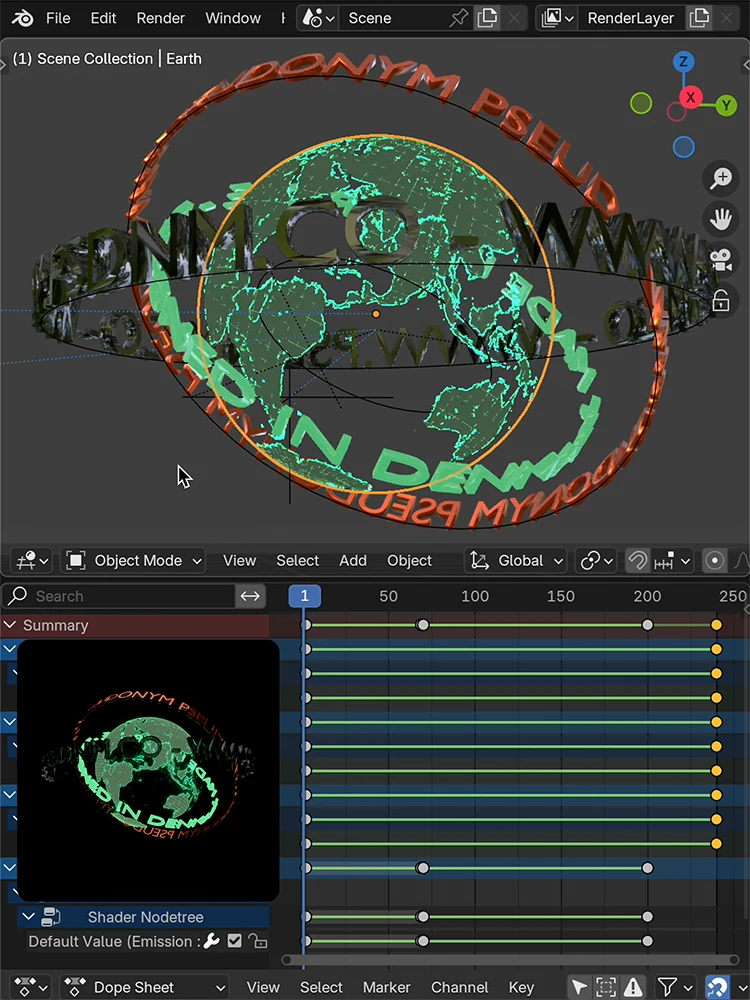Select the Shader Nodetree row label
The image size is (750, 1000).
click(145, 917)
